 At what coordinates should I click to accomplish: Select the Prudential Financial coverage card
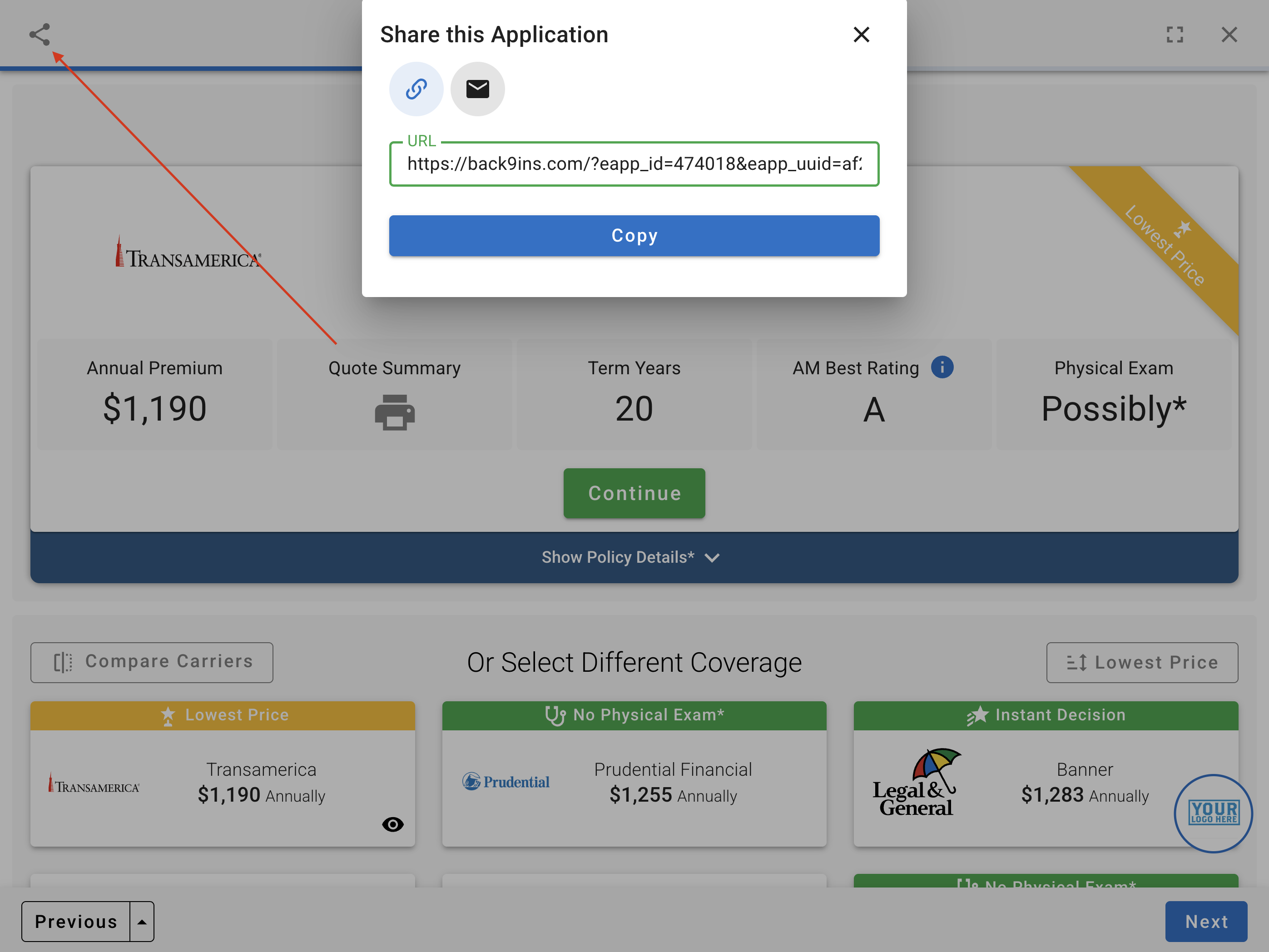(634, 783)
